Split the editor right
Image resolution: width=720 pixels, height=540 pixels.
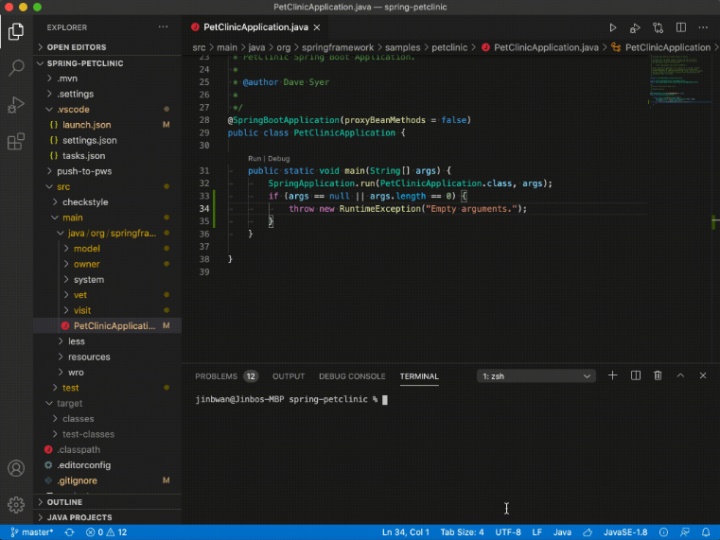coord(681,28)
